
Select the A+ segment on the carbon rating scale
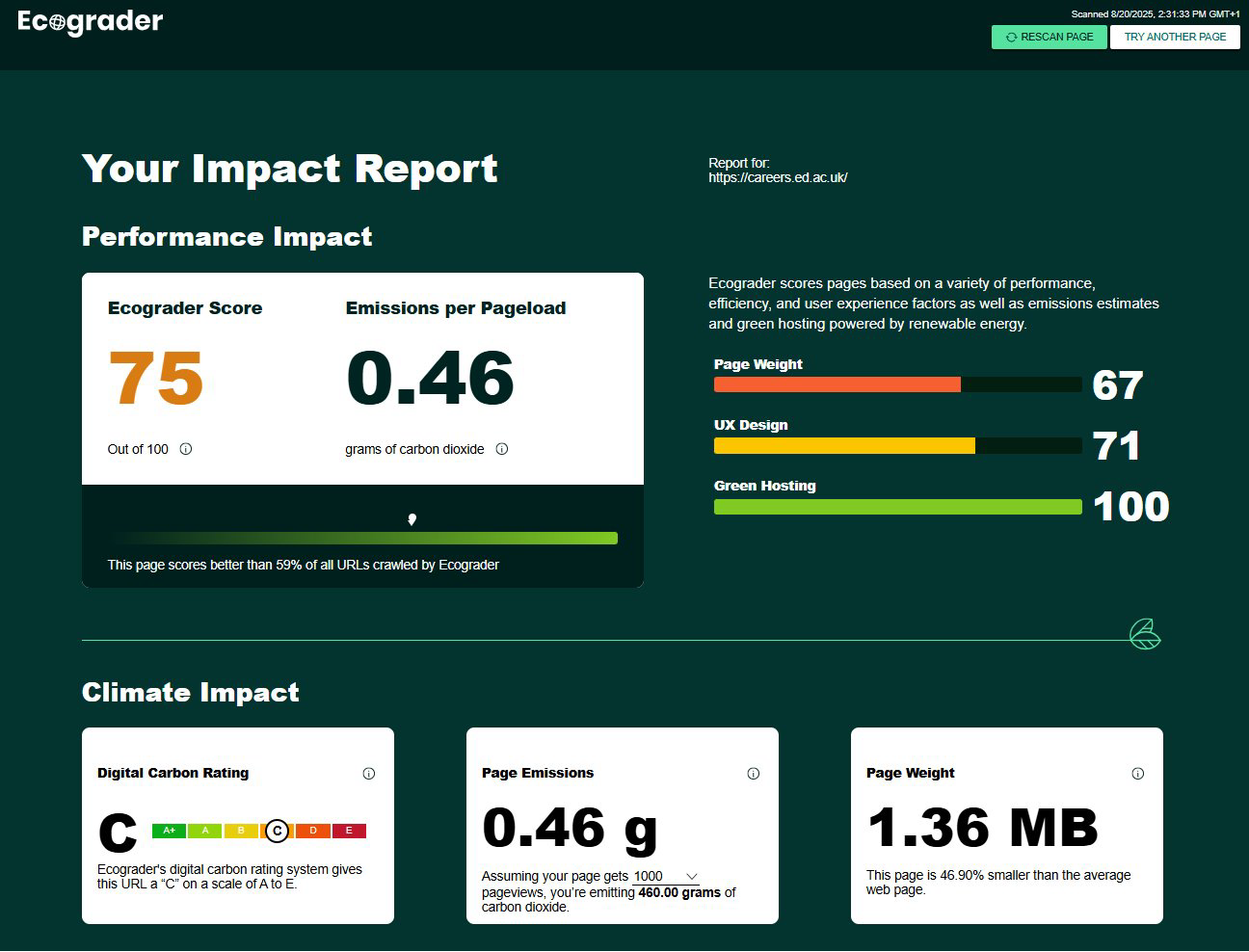pos(169,831)
